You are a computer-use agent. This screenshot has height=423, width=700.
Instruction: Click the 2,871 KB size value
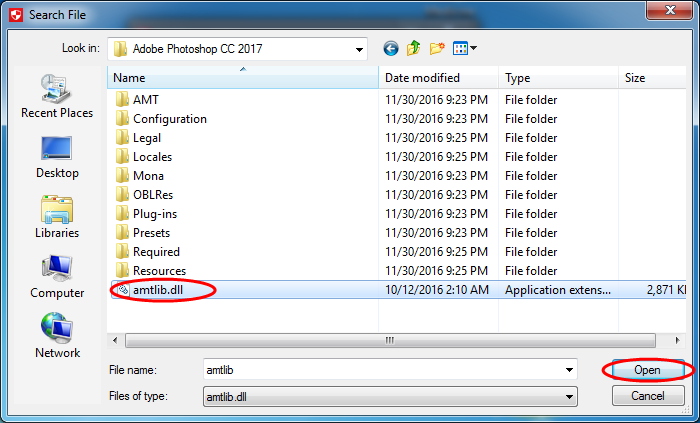(666, 290)
